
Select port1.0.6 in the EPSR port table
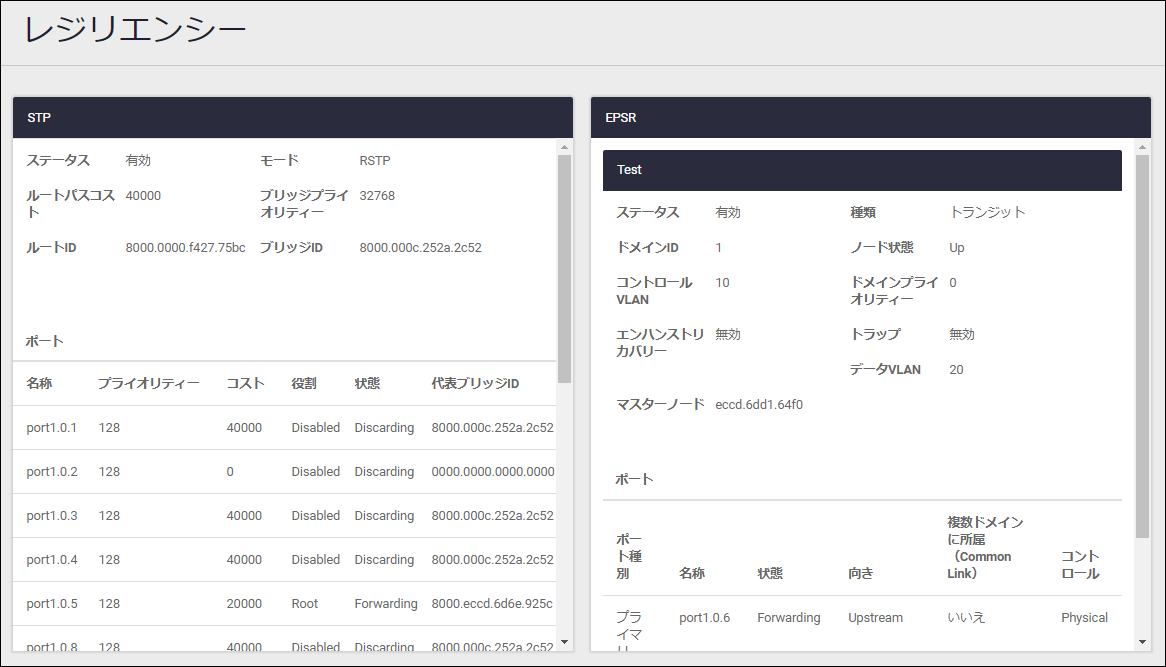(x=704, y=618)
